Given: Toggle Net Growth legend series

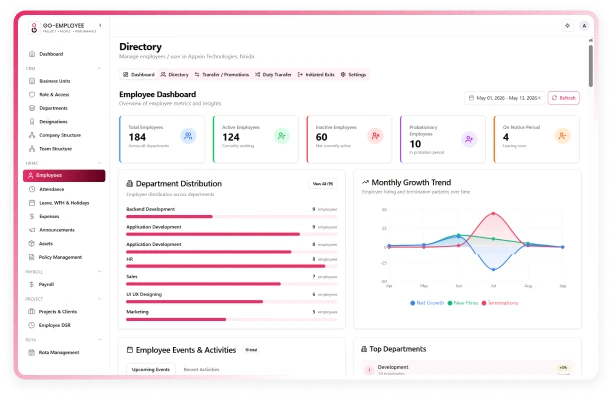Looking at the screenshot, I should click(427, 303).
